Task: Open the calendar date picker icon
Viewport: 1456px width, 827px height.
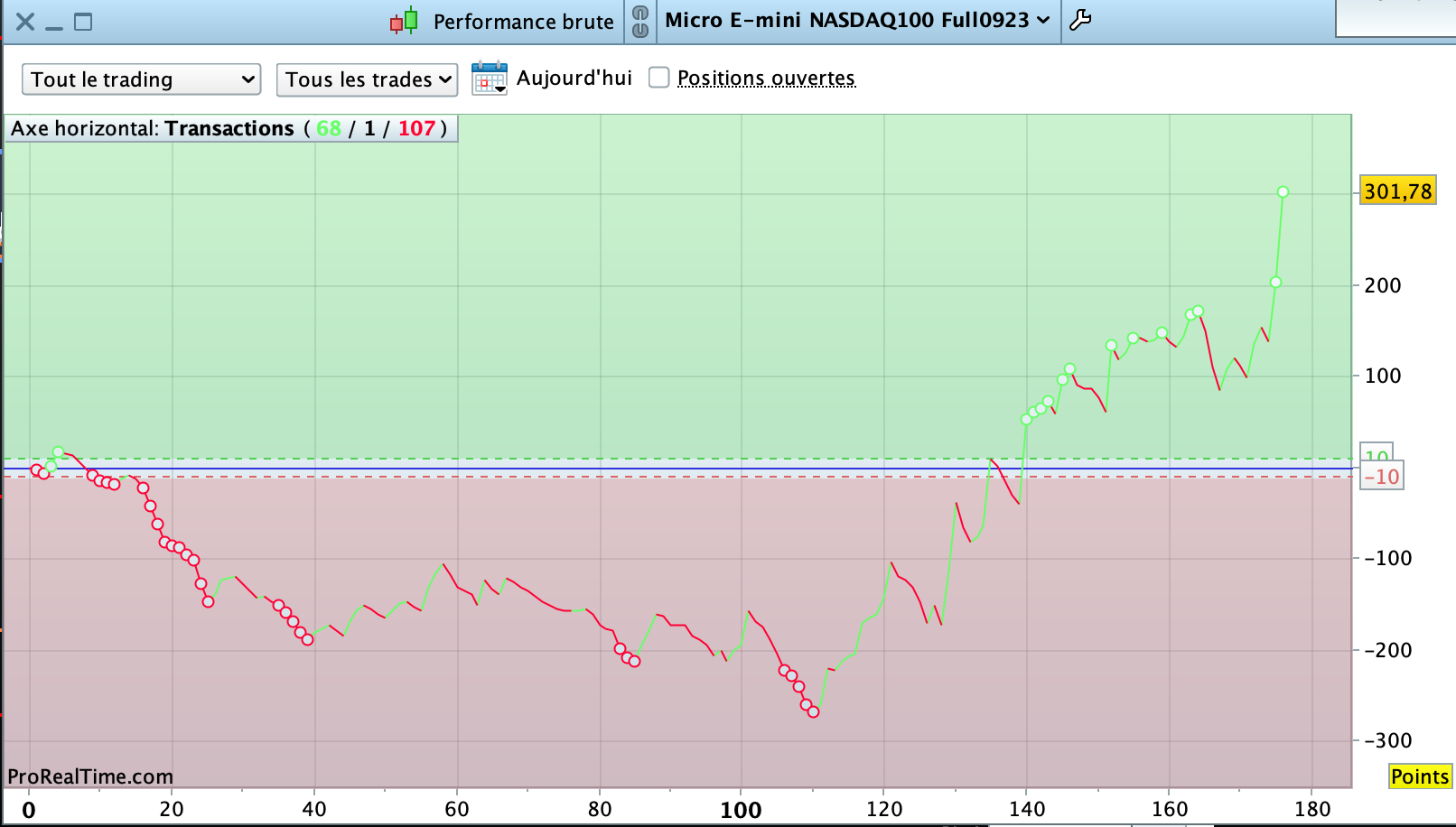Action: tap(490, 79)
